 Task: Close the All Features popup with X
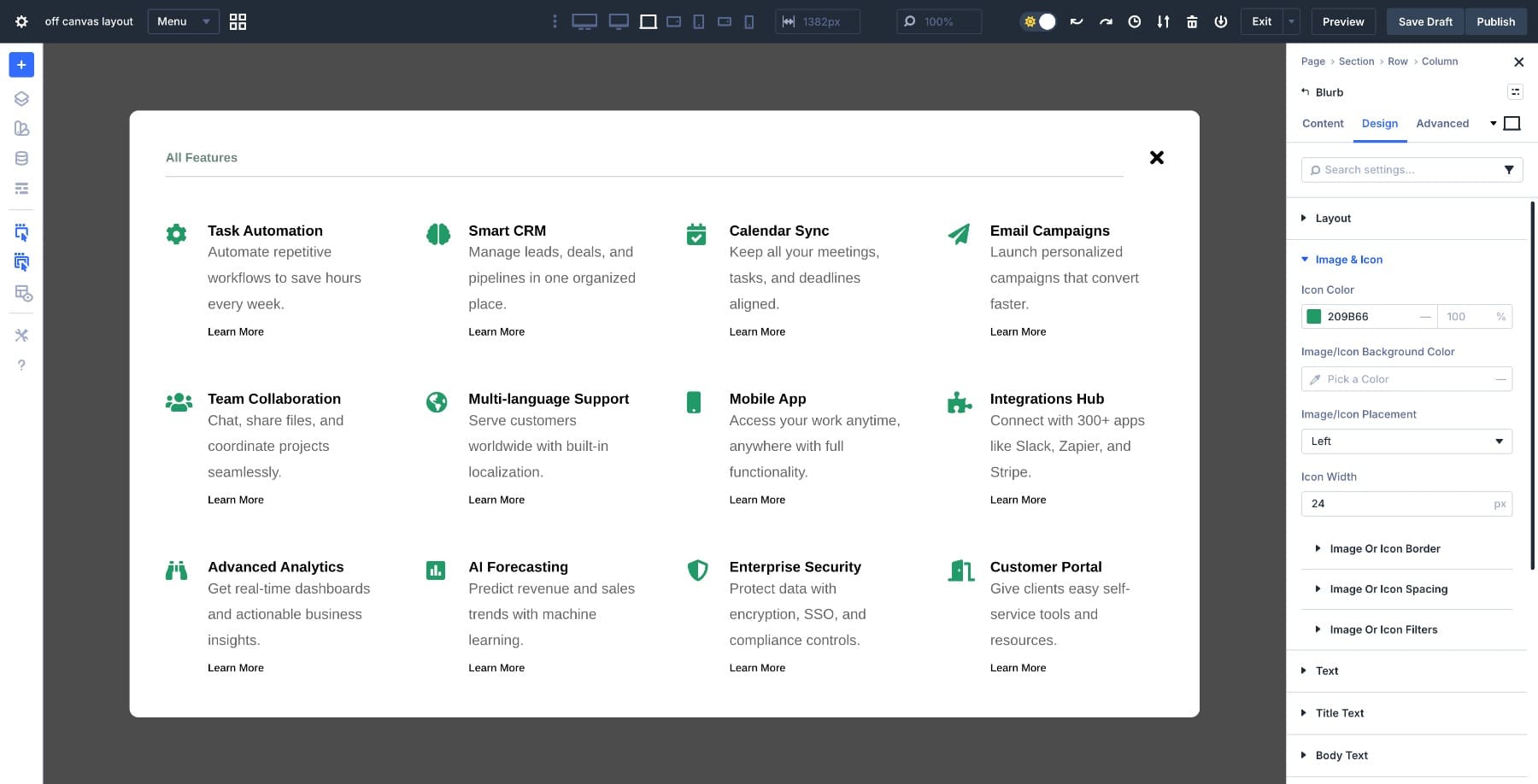click(1156, 157)
